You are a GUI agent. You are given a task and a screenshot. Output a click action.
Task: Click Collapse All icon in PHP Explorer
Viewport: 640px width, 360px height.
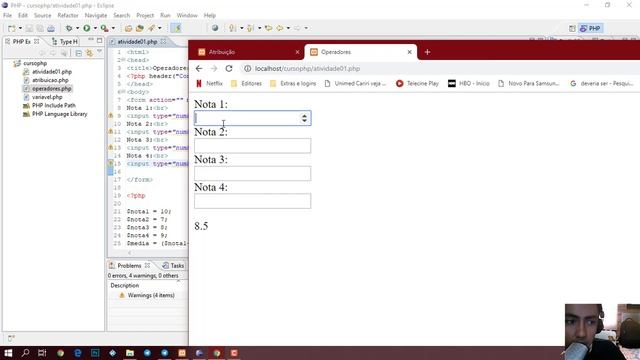(x=79, y=53)
